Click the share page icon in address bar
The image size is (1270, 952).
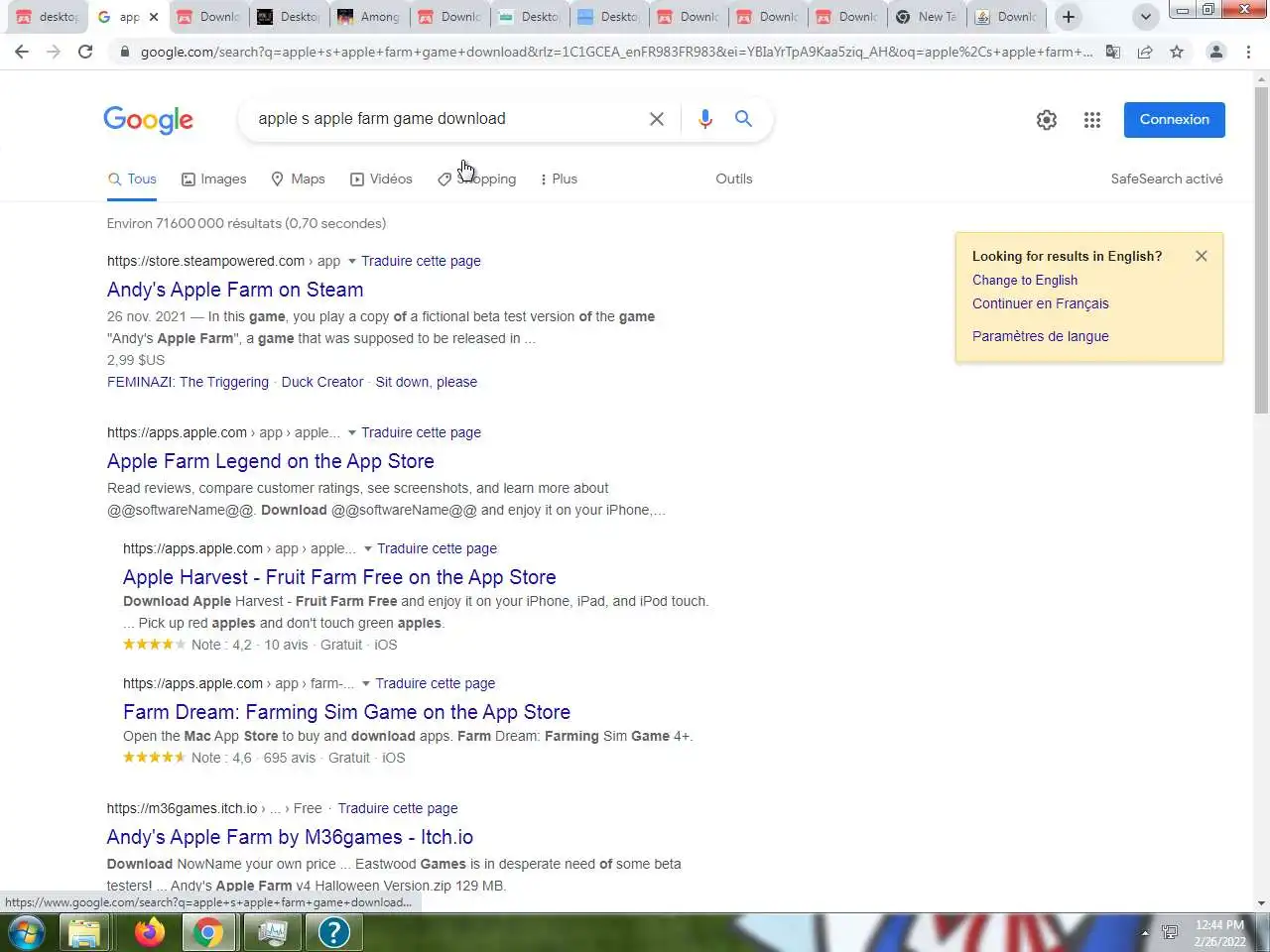coord(1145,52)
